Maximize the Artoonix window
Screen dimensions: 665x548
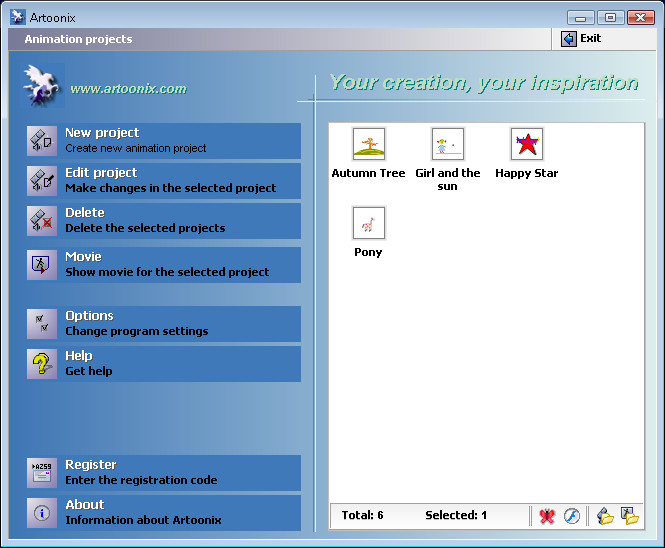coord(610,18)
